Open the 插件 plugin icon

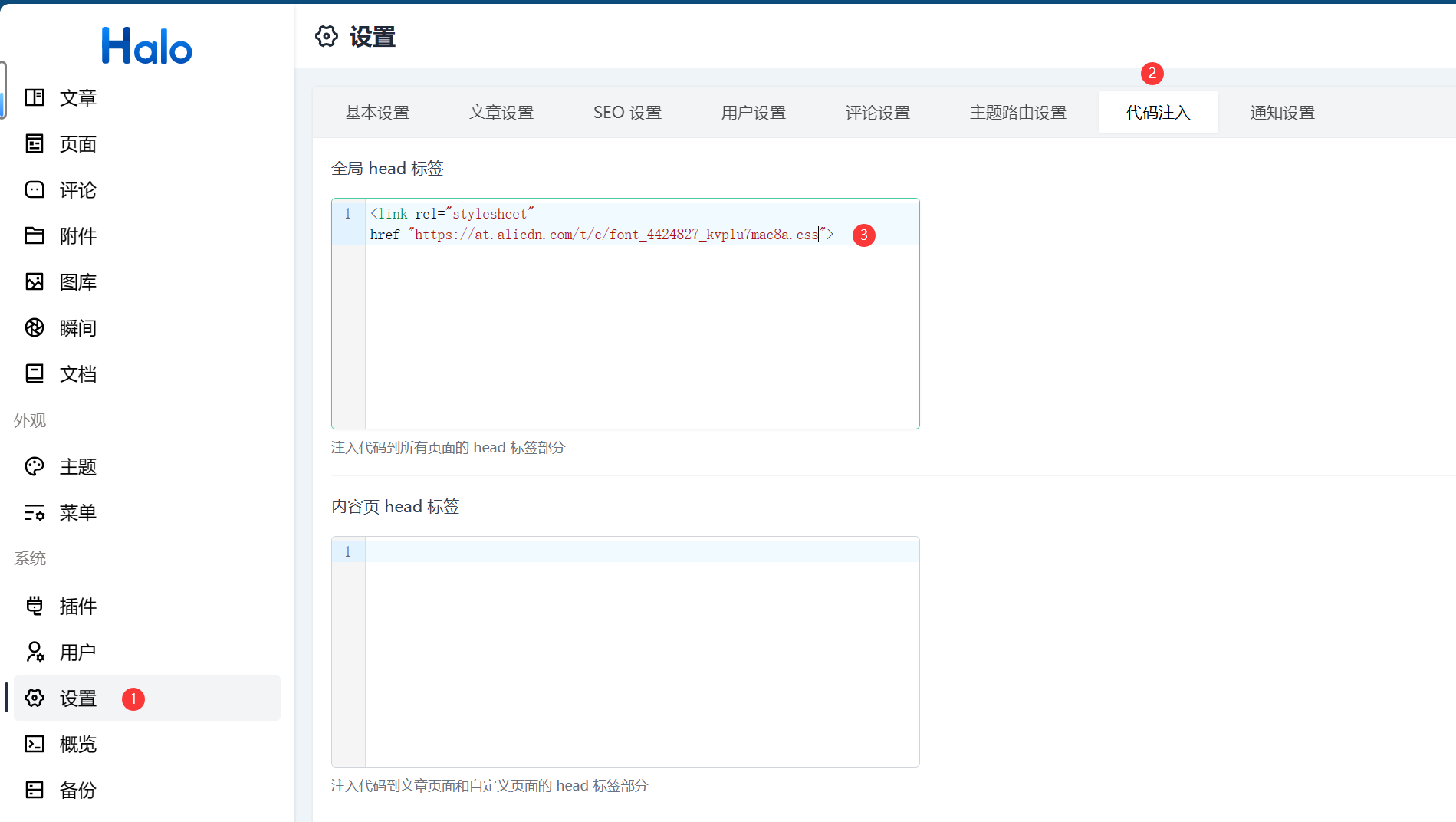(35, 606)
